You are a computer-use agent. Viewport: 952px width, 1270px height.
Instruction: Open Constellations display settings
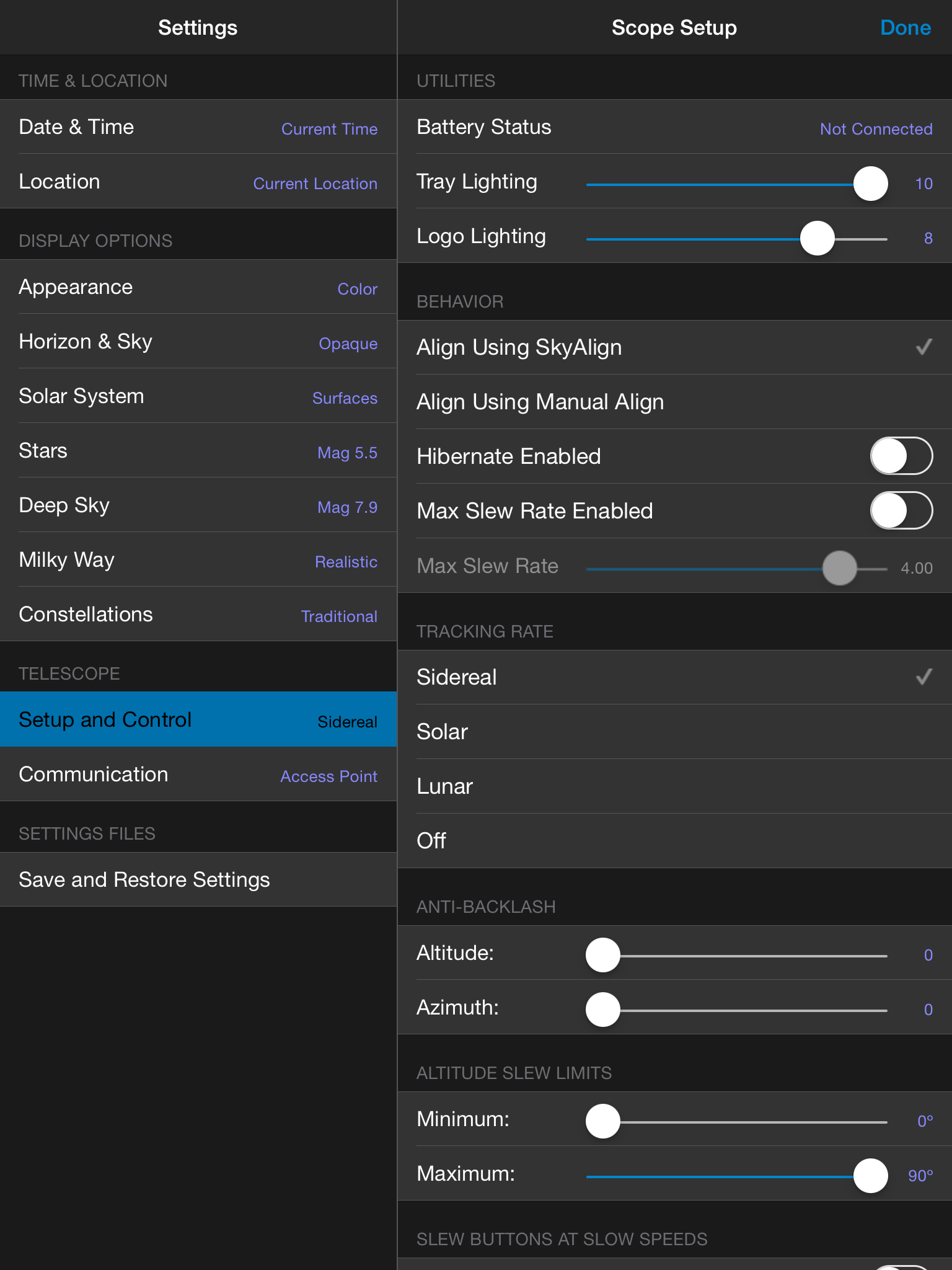(198, 615)
